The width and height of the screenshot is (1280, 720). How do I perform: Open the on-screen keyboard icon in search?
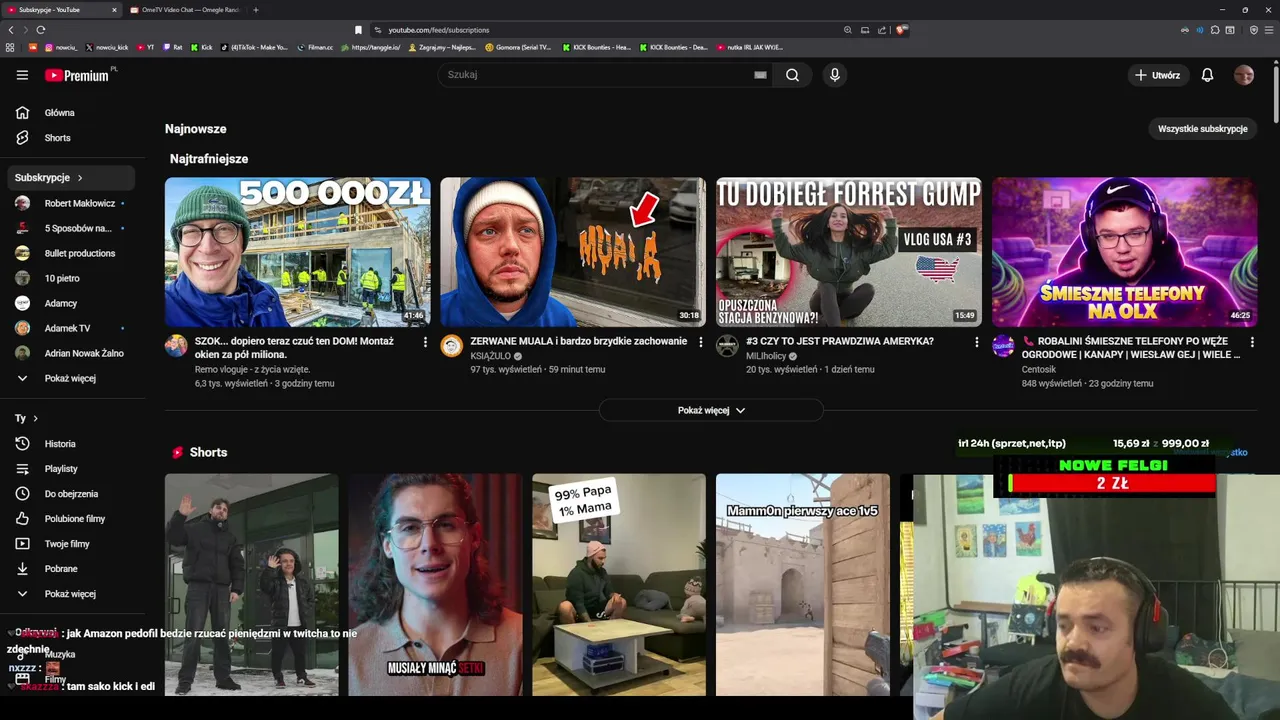pyautogui.click(x=760, y=75)
